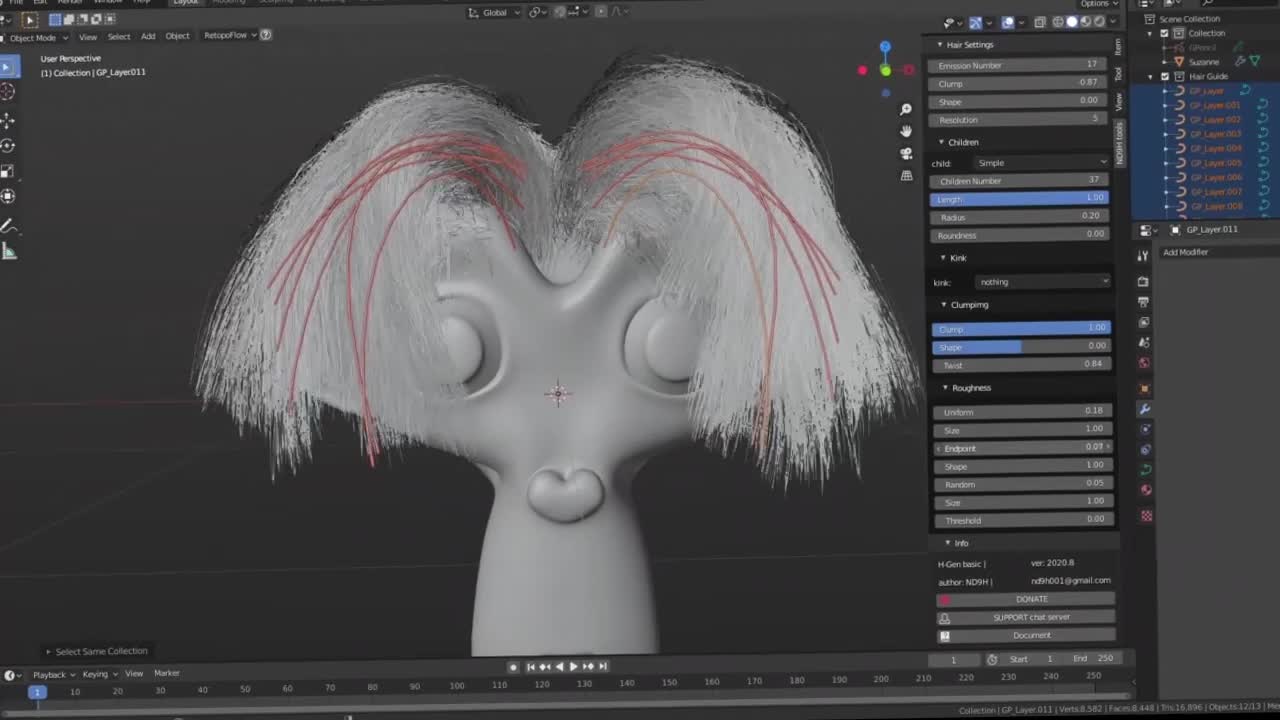Open the kink type dropdown
This screenshot has width=1280, height=720.
tap(1041, 282)
